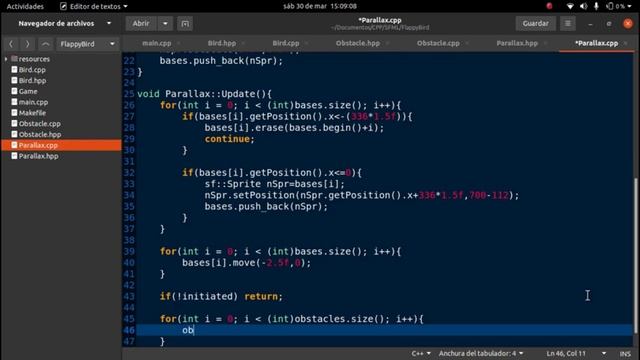Switch to the Obstacle.cpp tab
640x360 pixels.
(x=438, y=43)
